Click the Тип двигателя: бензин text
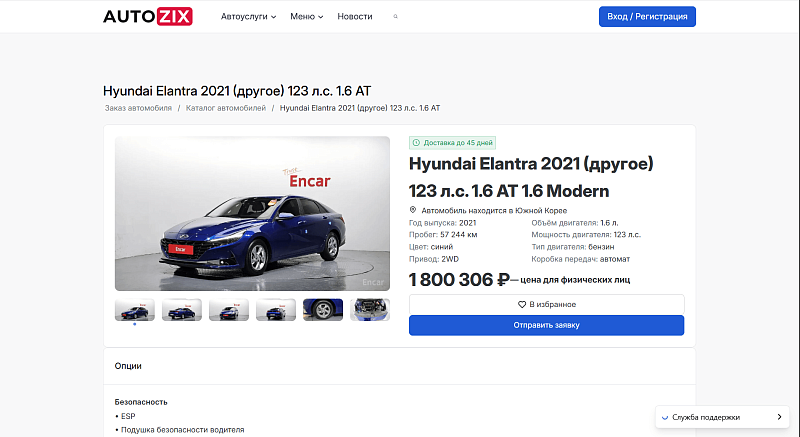The width and height of the screenshot is (800, 437). [x=572, y=247]
